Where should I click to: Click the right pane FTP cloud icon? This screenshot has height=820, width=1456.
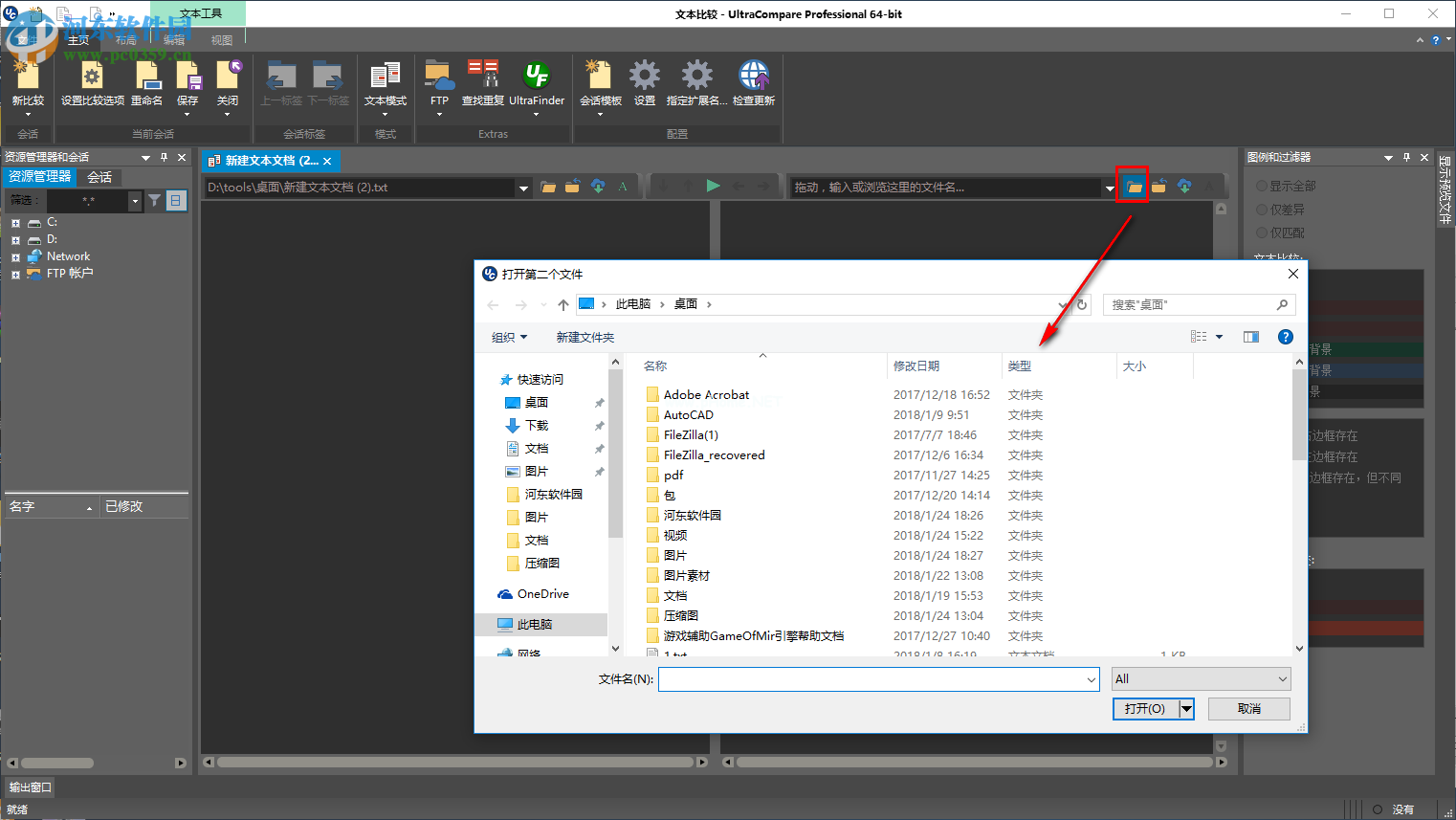coord(1184,187)
